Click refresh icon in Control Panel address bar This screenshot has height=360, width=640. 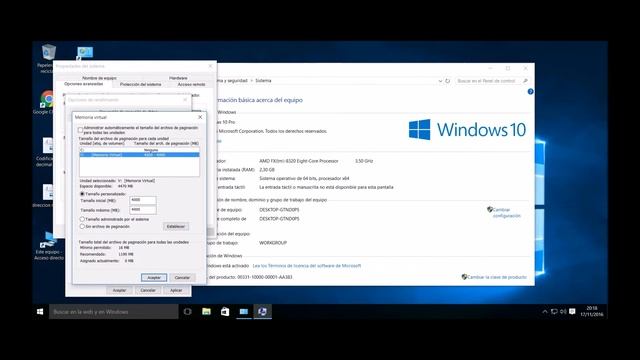click(x=448, y=81)
